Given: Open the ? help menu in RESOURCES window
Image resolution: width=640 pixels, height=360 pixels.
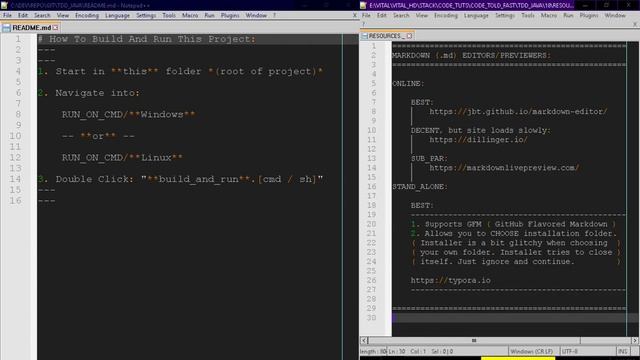Looking at the screenshot, I should [364, 24].
